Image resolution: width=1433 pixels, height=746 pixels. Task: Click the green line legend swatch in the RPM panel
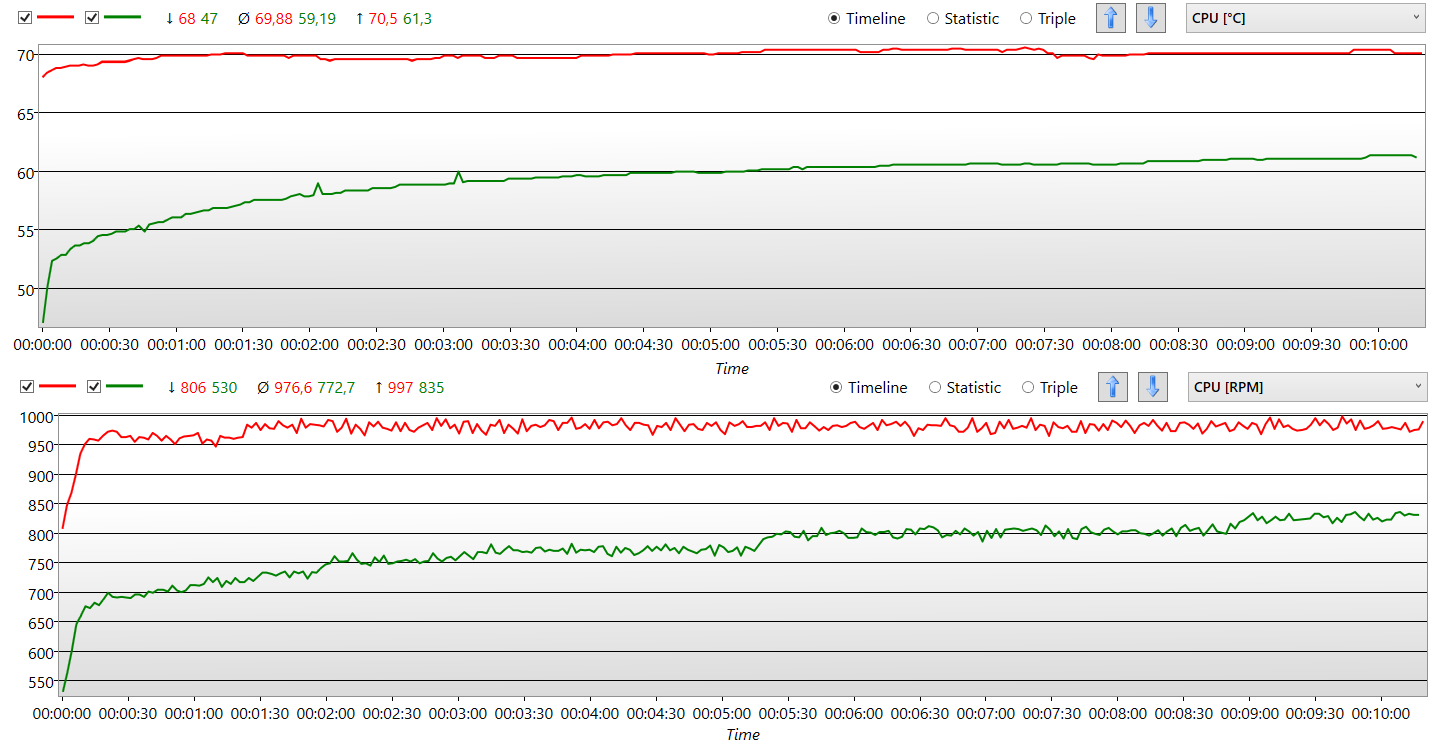[x=124, y=387]
